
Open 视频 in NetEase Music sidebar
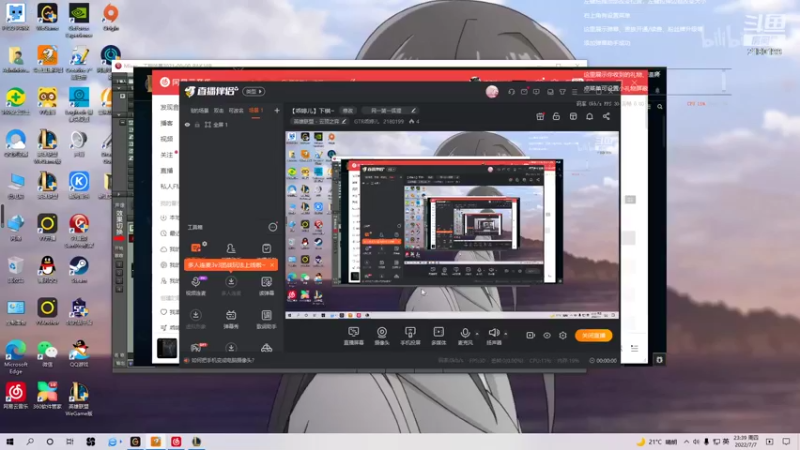[x=167, y=139]
